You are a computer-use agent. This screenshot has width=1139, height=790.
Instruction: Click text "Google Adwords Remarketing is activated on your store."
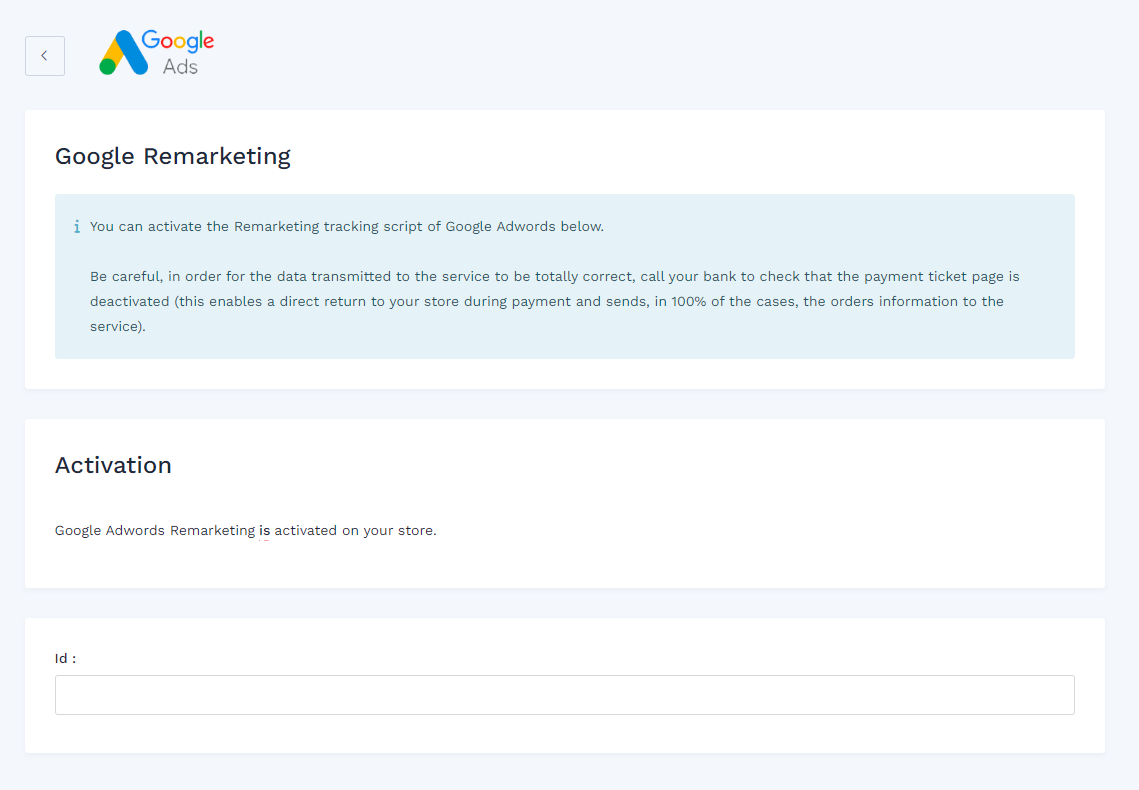(x=246, y=531)
